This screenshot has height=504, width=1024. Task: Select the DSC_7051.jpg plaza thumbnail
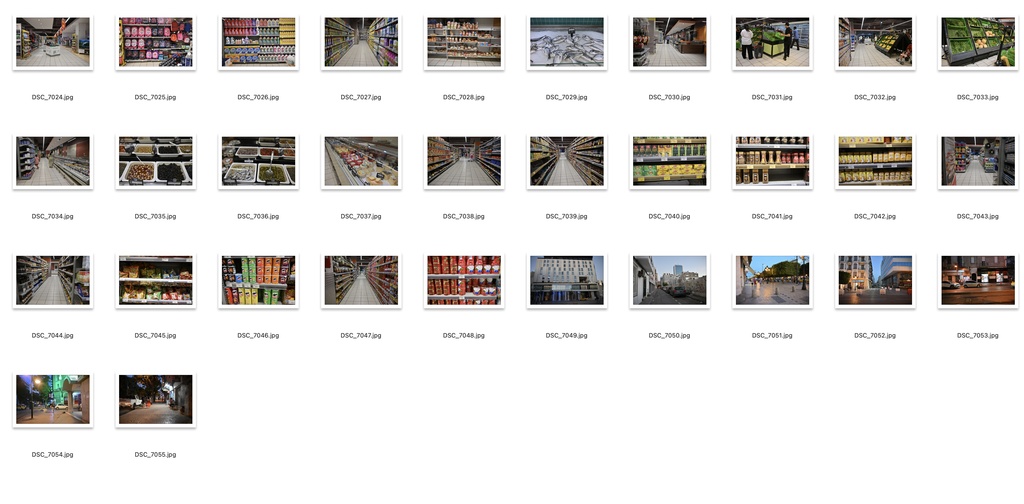click(772, 281)
